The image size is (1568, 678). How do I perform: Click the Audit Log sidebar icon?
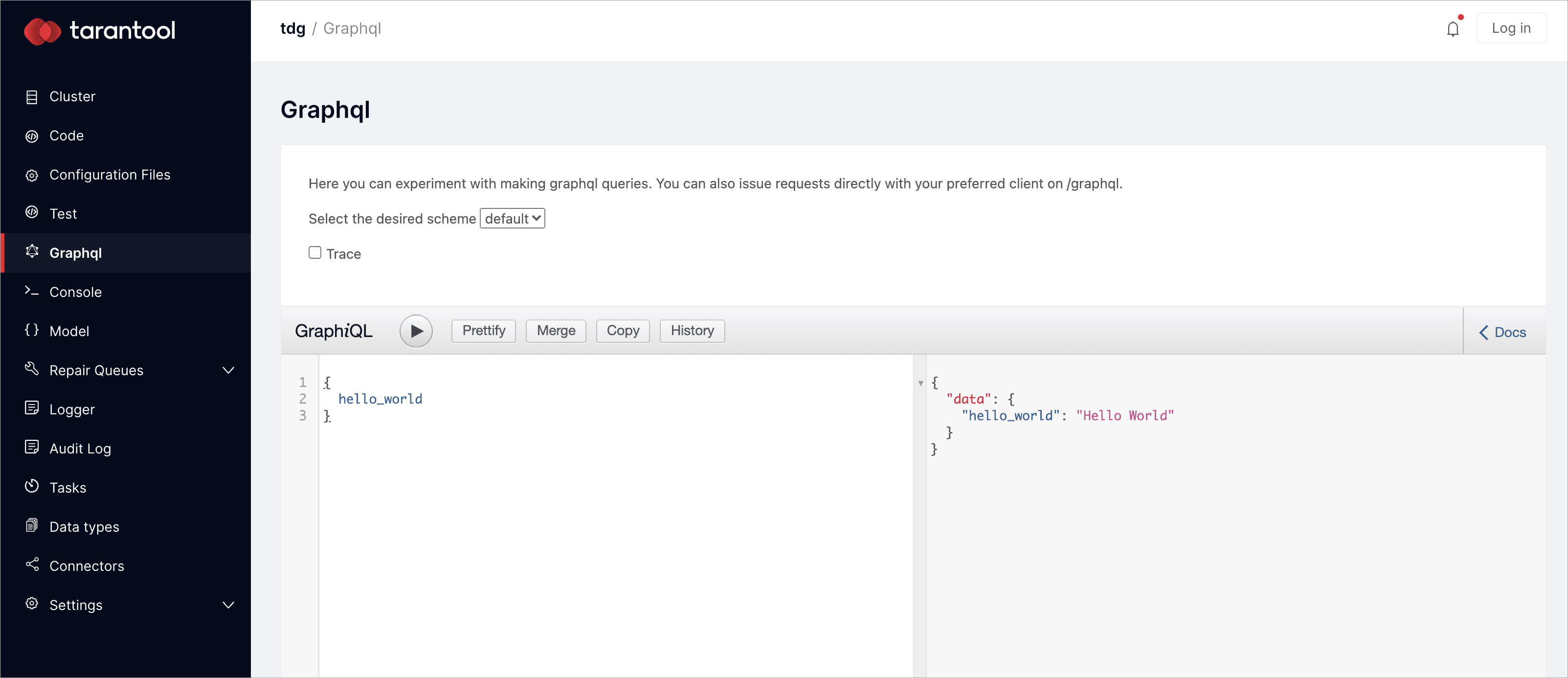point(32,447)
